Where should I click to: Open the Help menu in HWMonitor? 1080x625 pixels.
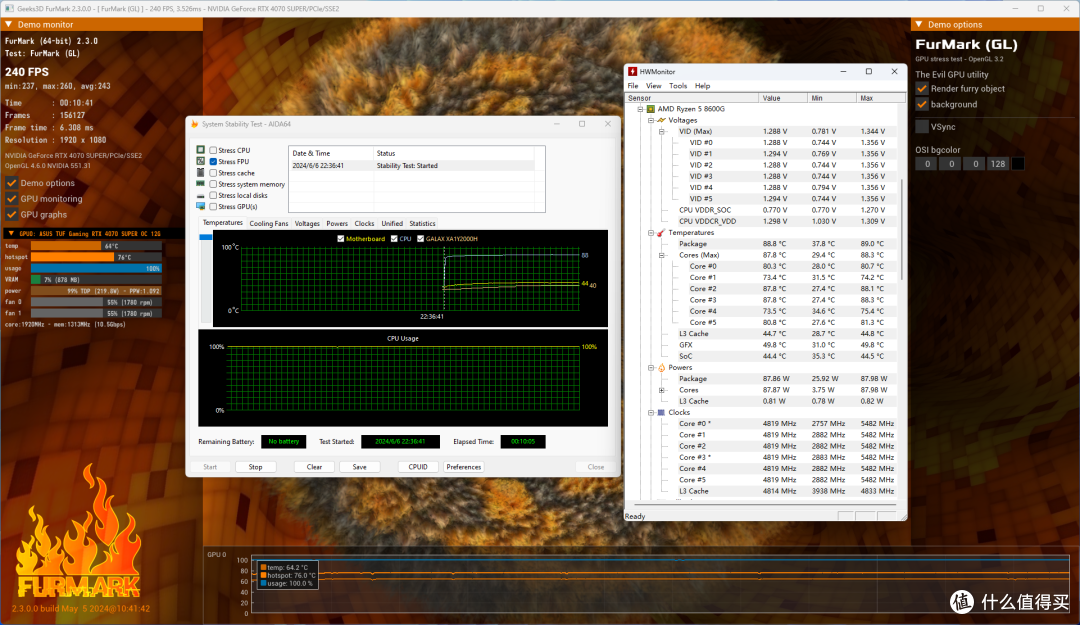pos(703,85)
